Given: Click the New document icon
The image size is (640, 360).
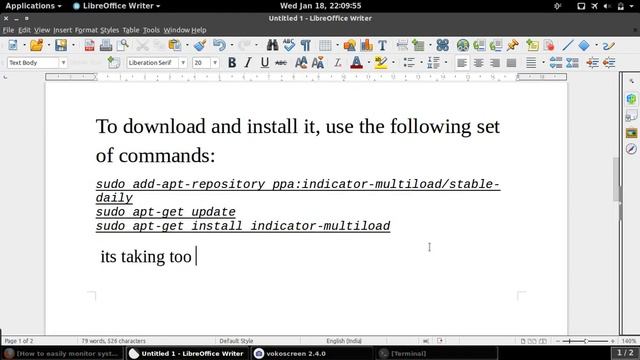Looking at the screenshot, I should pyautogui.click(x=13, y=45).
